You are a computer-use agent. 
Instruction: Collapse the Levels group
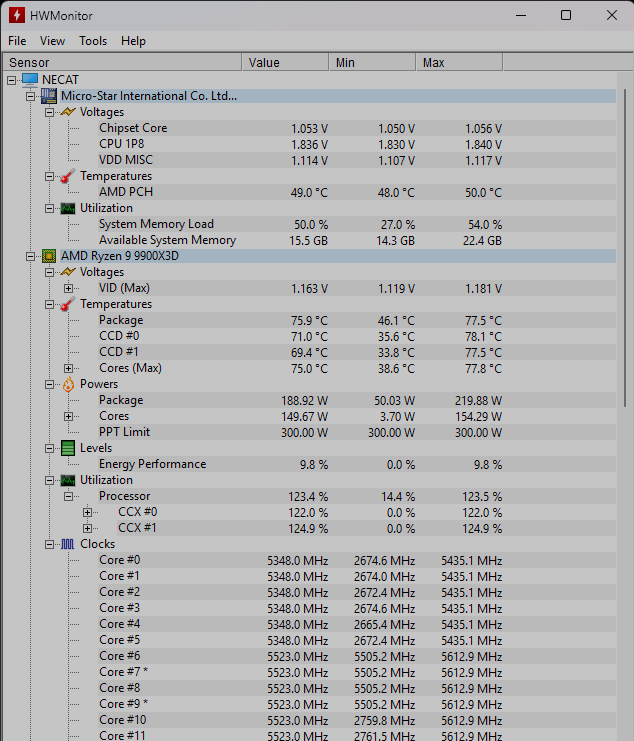point(49,448)
